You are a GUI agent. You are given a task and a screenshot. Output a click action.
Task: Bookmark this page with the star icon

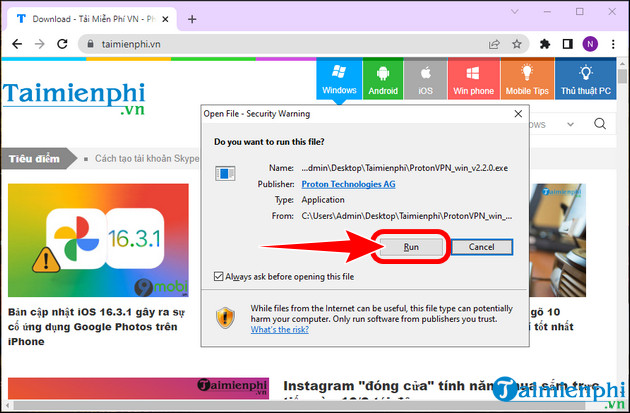pos(518,44)
